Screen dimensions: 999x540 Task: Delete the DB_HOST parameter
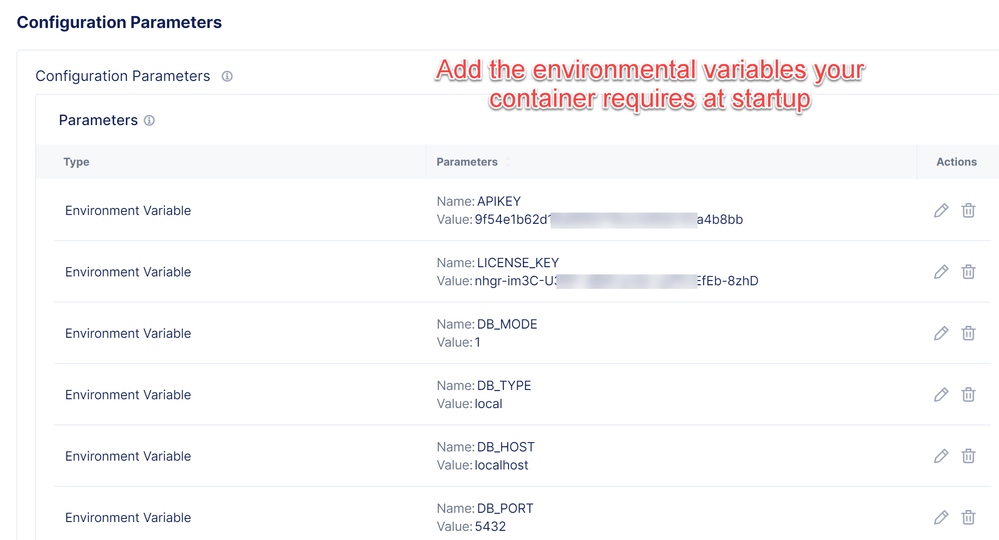coord(968,456)
